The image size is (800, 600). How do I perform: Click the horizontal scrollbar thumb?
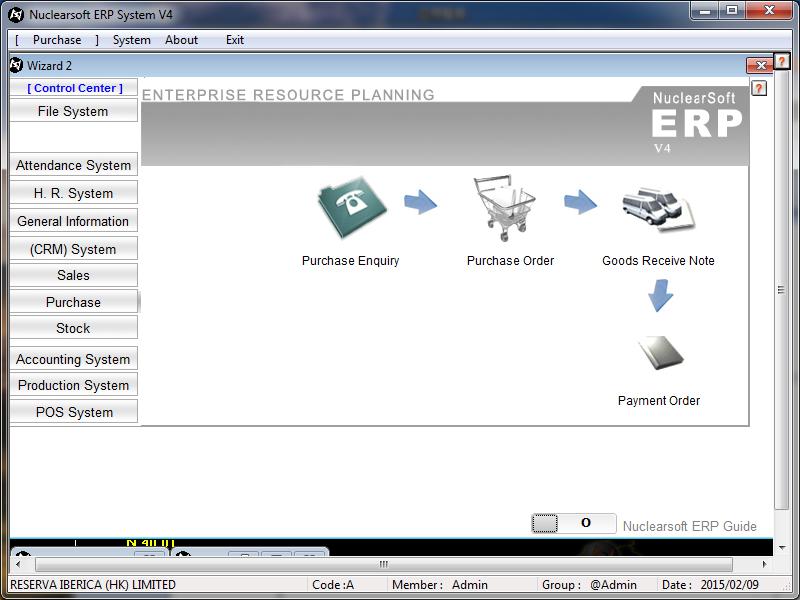click(384, 564)
